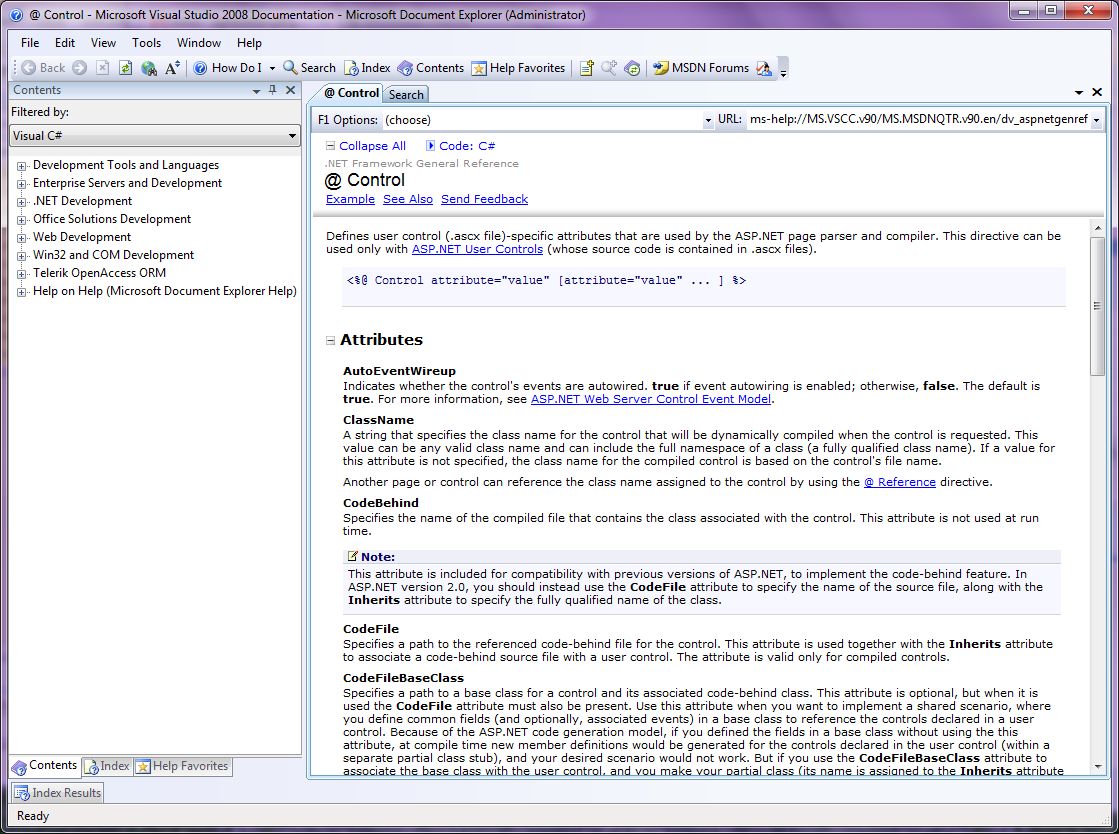
Task: Open the File menu
Action: 30,43
